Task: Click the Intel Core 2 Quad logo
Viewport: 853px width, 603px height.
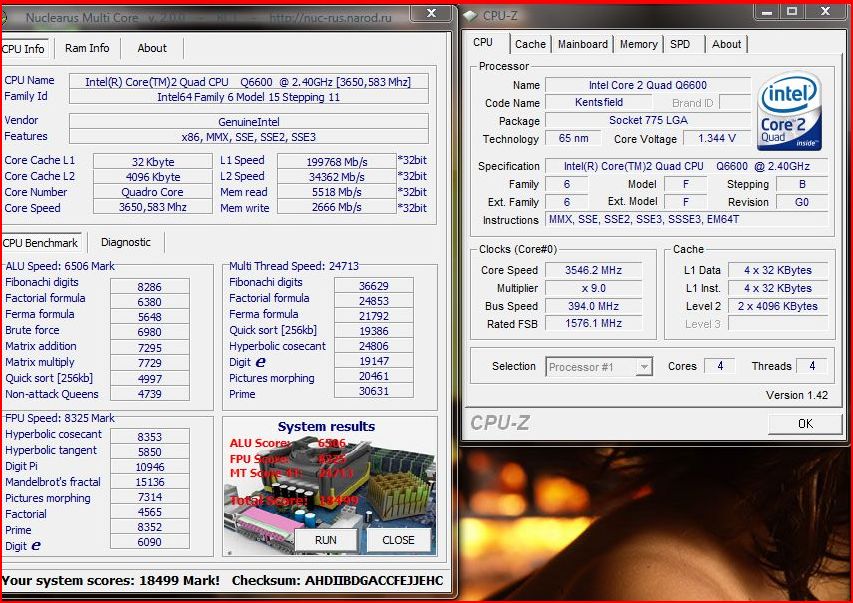Action: (x=789, y=111)
